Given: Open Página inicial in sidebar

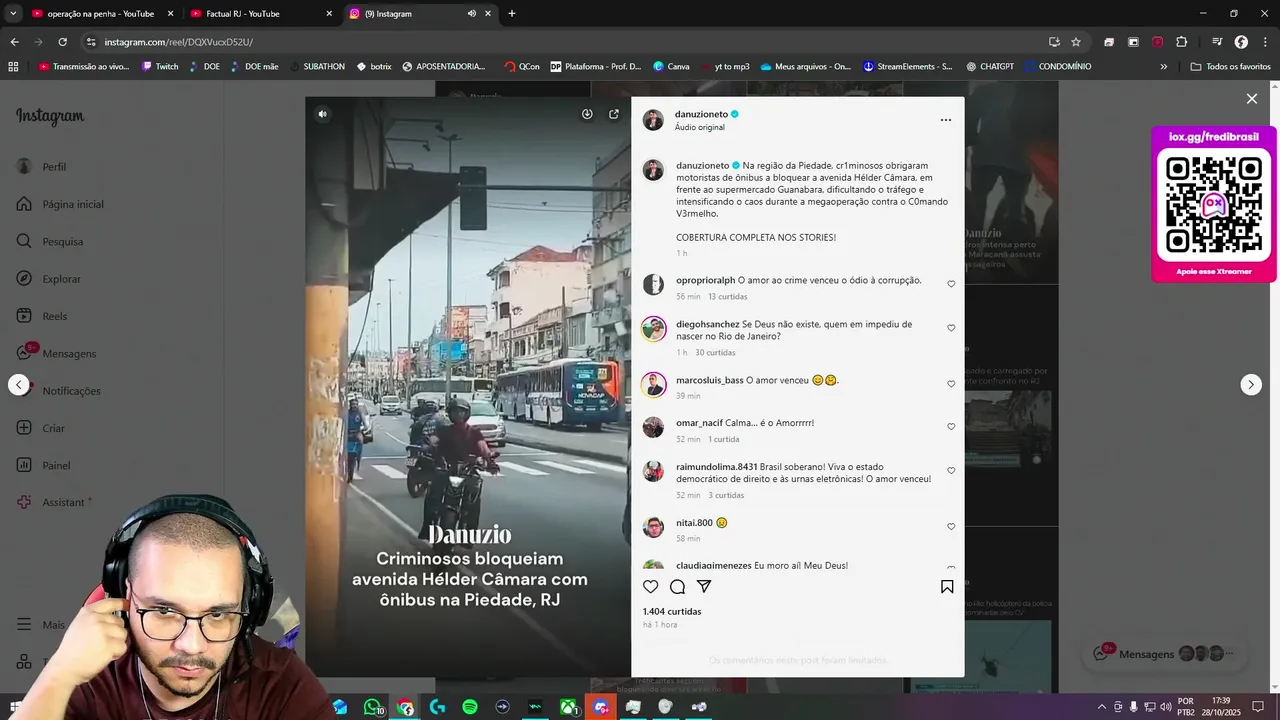Looking at the screenshot, I should pos(60,204).
